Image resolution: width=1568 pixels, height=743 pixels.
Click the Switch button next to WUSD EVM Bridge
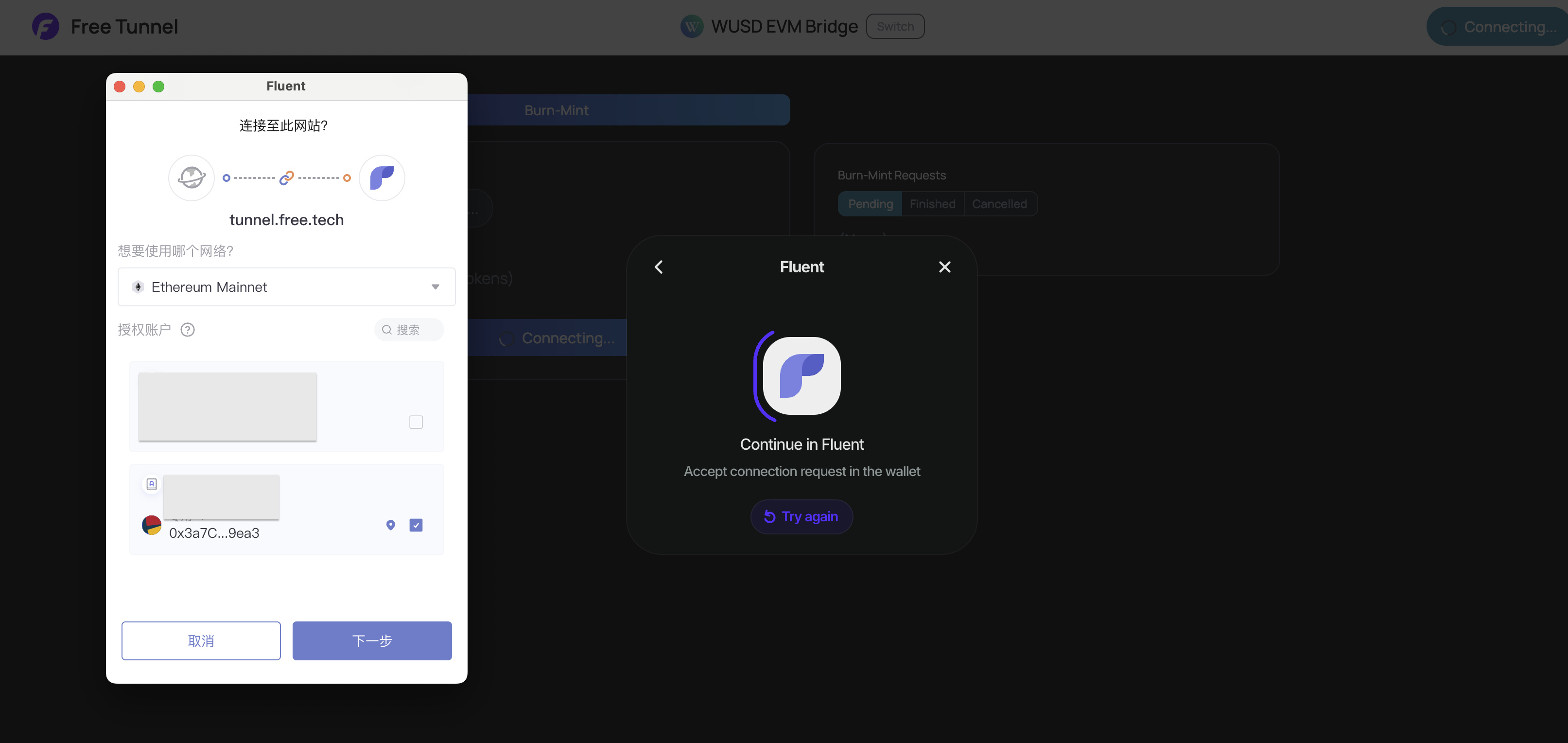coord(895,27)
